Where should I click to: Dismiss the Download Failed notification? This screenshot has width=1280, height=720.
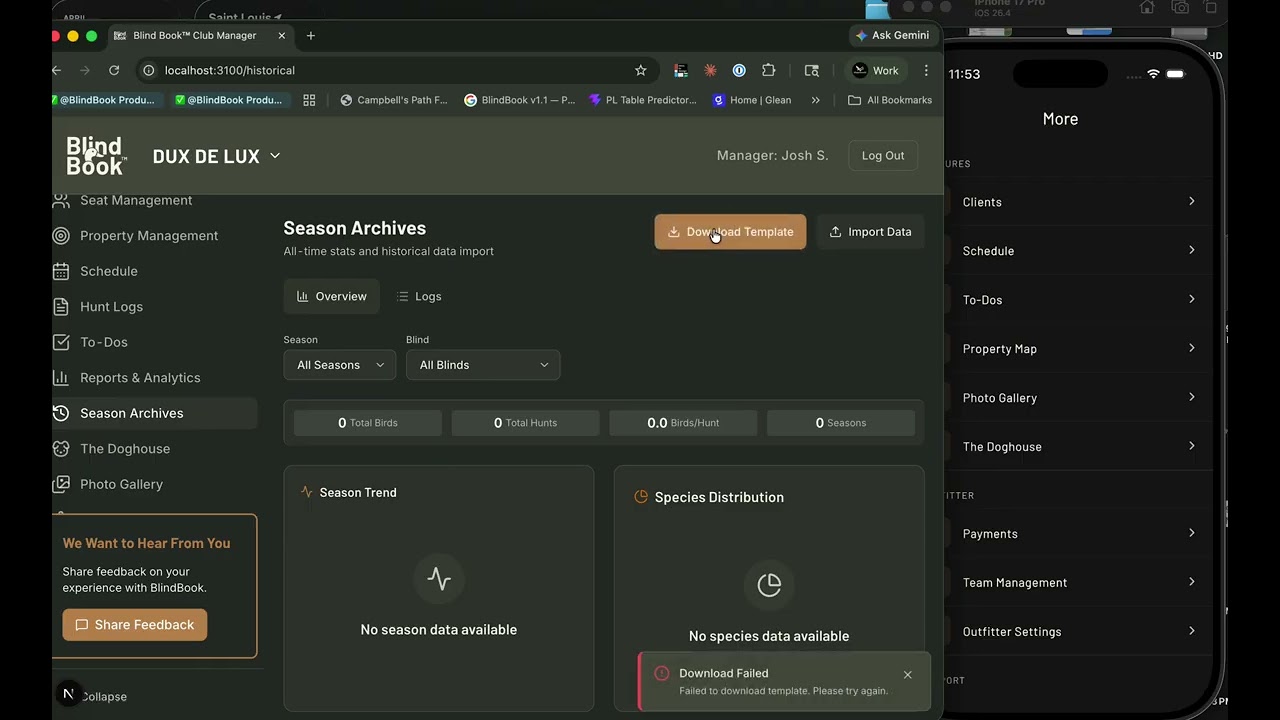[908, 675]
